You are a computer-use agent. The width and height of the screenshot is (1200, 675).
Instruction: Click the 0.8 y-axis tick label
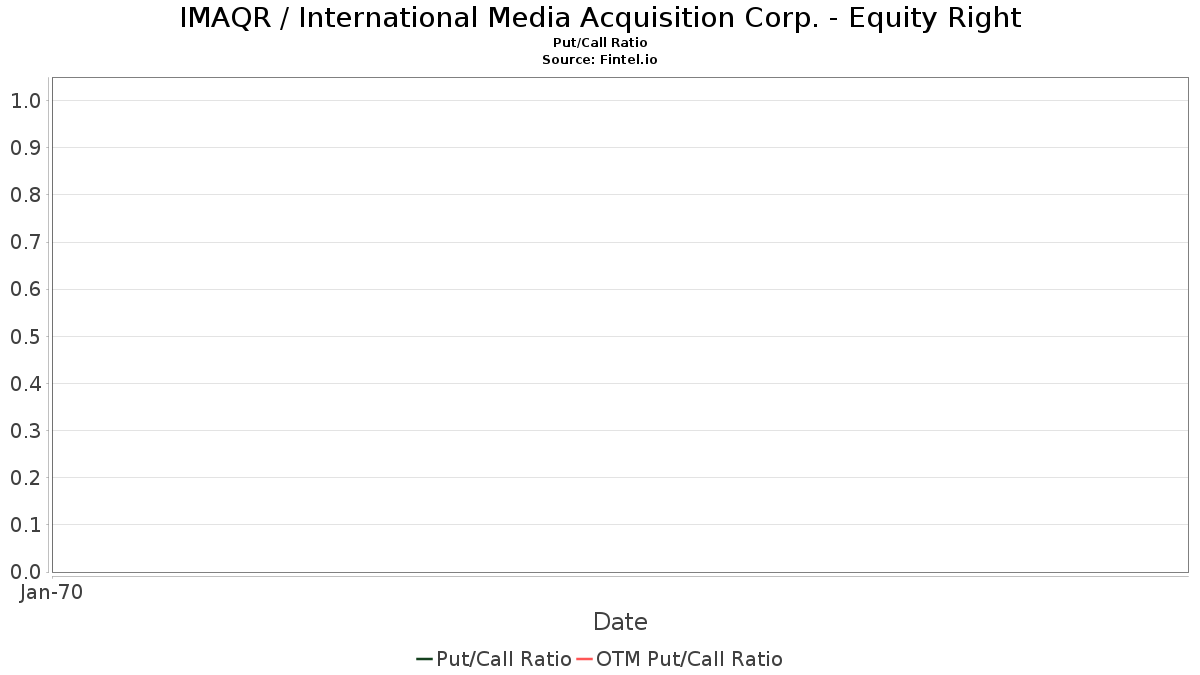tap(26, 195)
